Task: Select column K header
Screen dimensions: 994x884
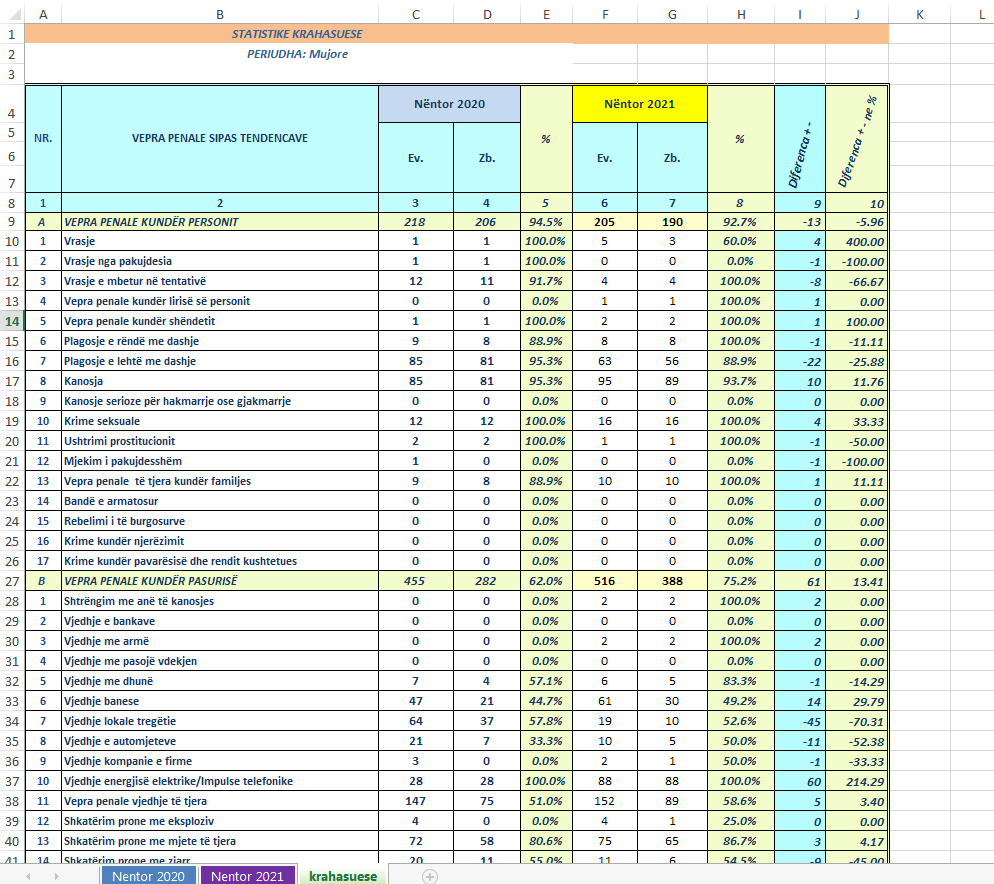Action: click(x=919, y=13)
